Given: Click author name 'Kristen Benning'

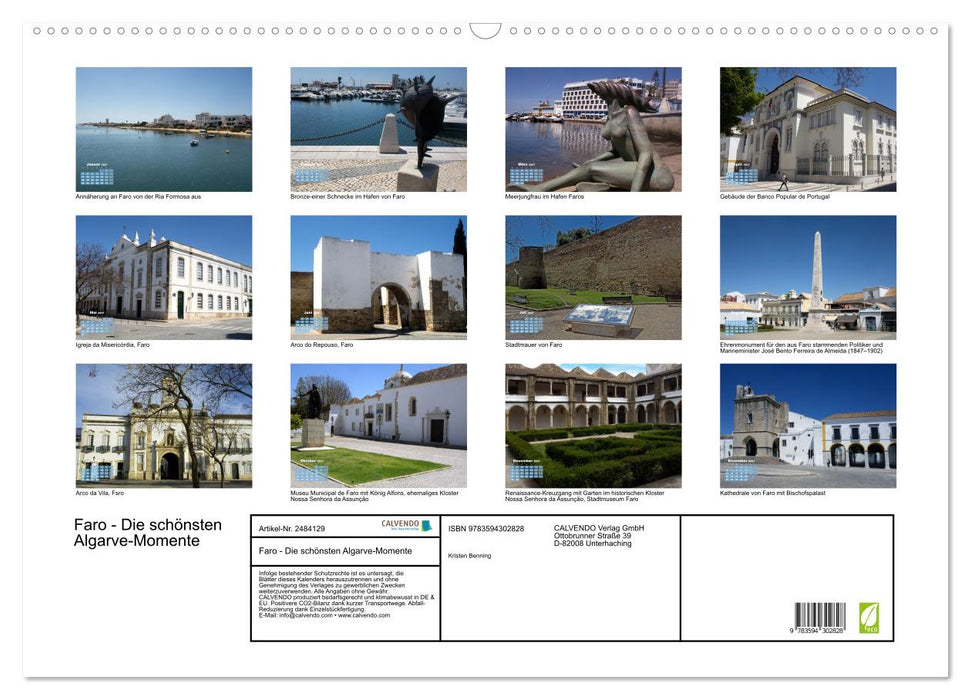Looking at the screenshot, I should click(469, 556).
